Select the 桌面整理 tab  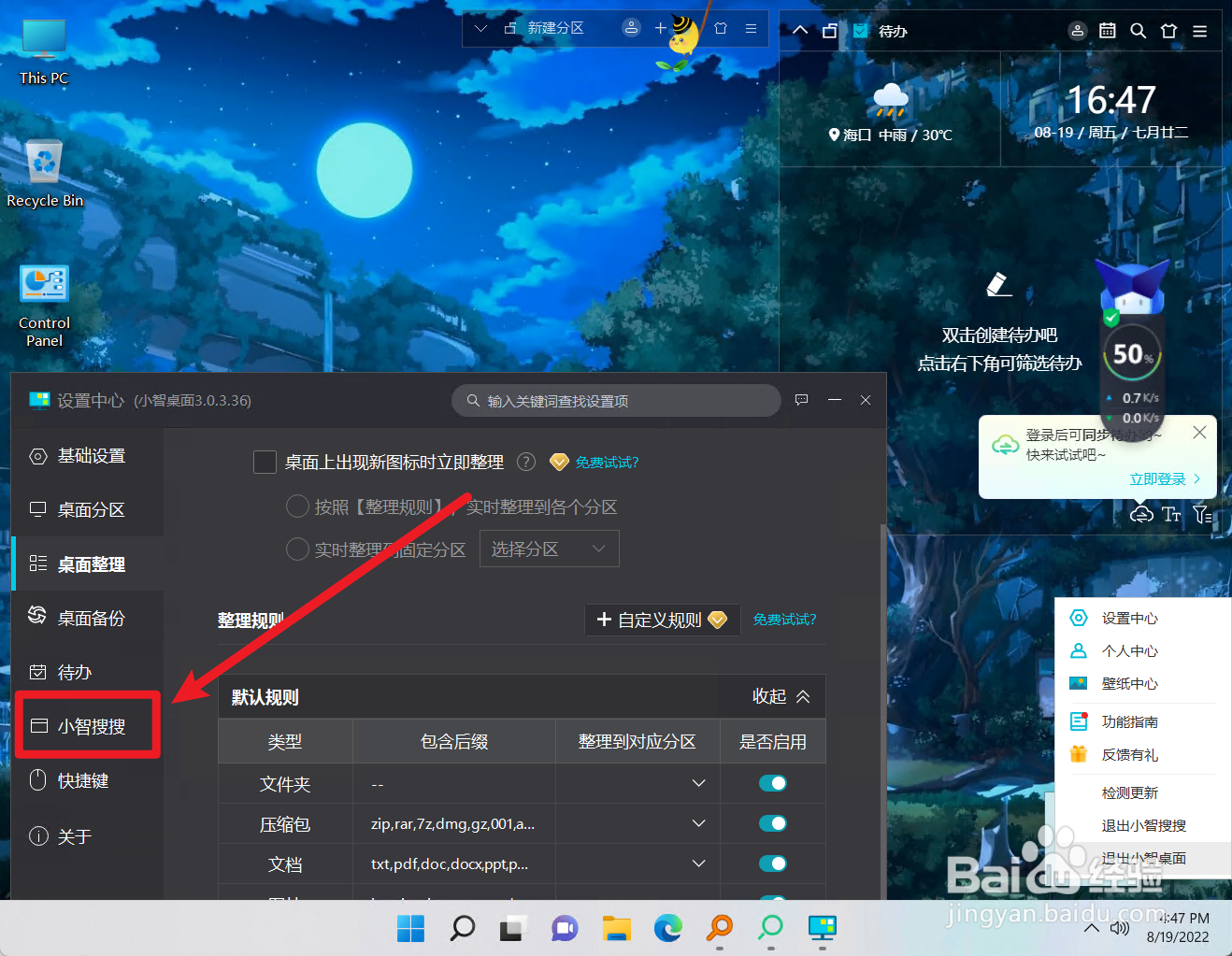tap(88, 564)
